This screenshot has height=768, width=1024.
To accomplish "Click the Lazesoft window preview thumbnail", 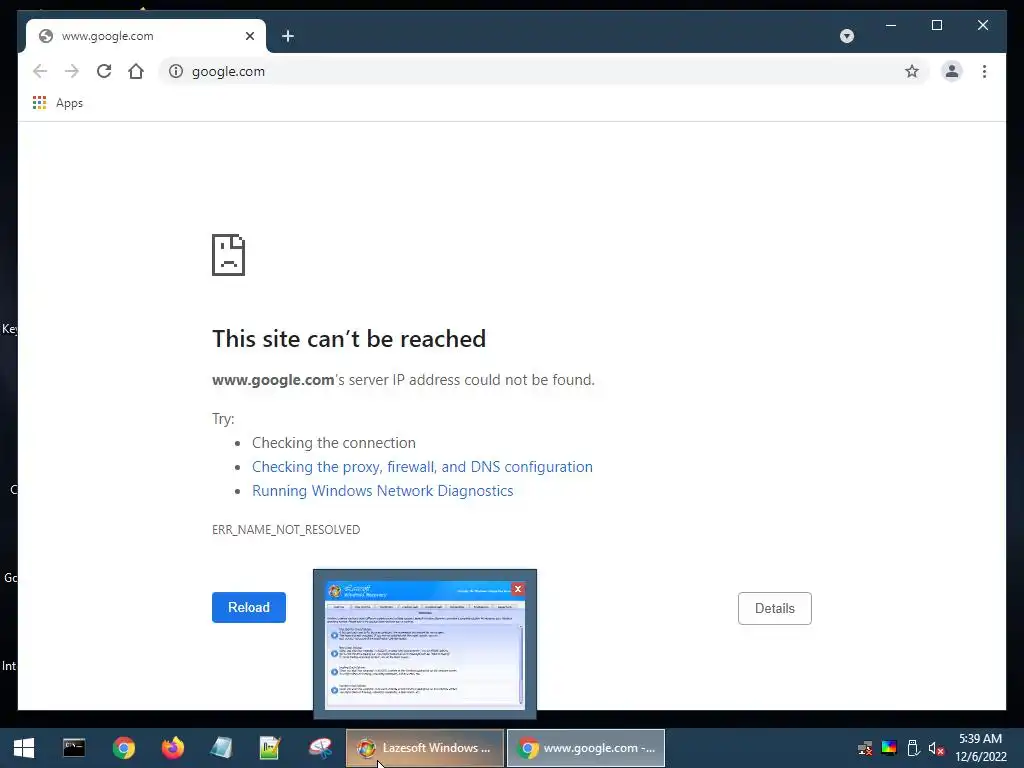I will [425, 644].
